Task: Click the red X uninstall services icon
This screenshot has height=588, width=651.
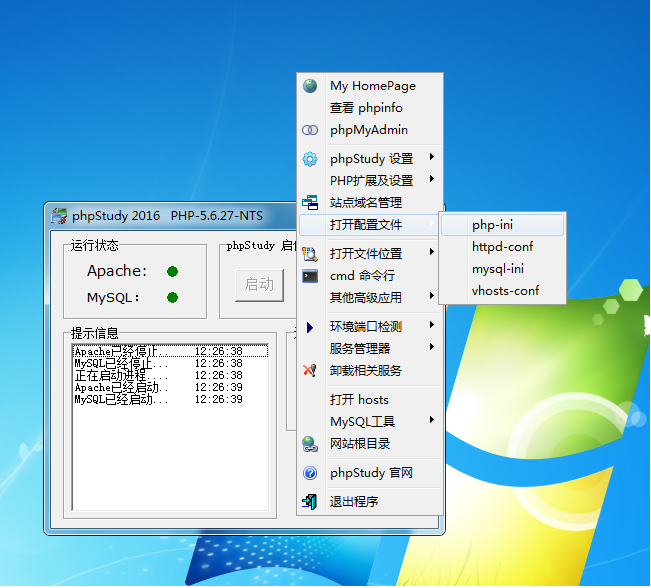Action: (x=310, y=370)
